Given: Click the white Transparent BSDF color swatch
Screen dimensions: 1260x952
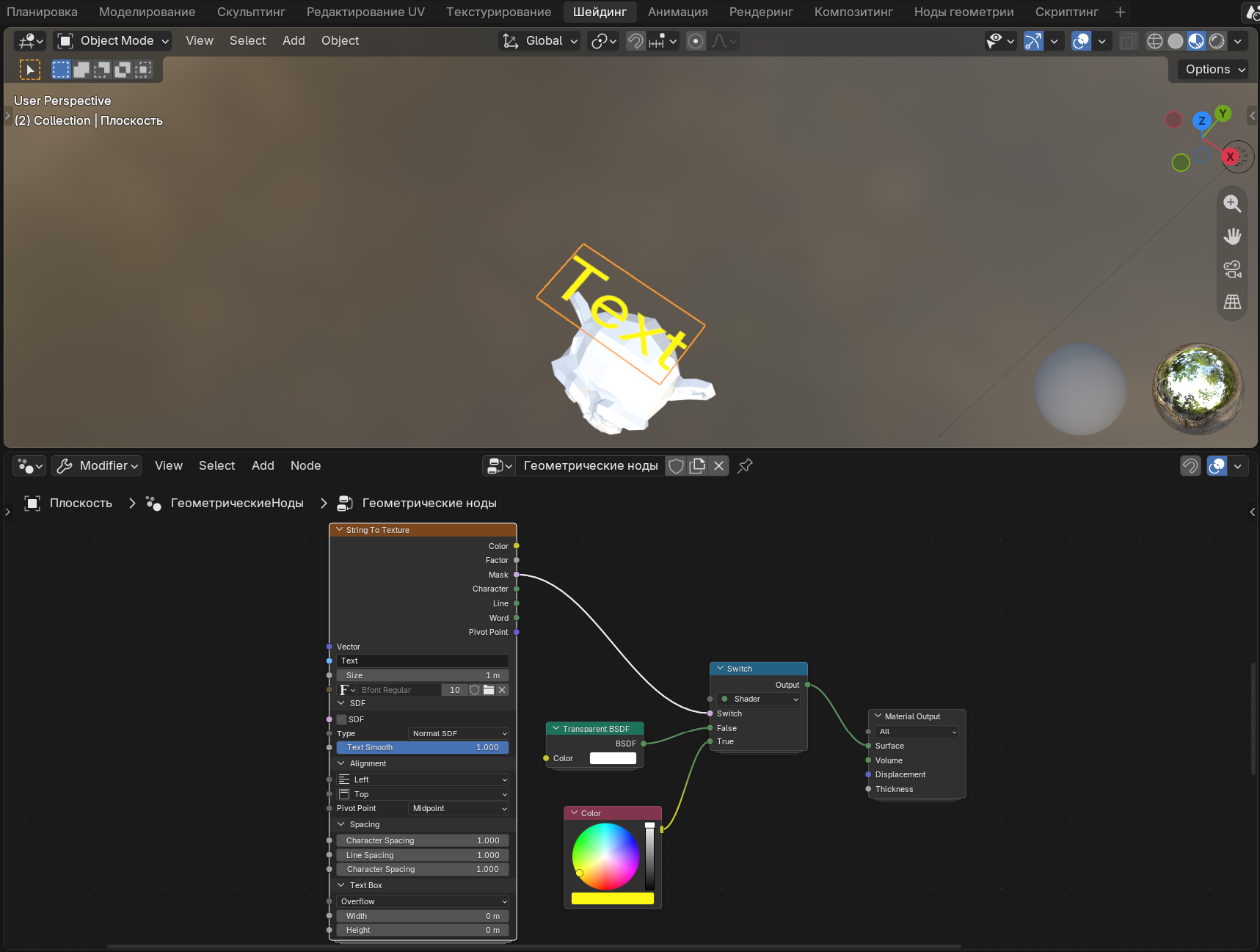Looking at the screenshot, I should coord(613,758).
